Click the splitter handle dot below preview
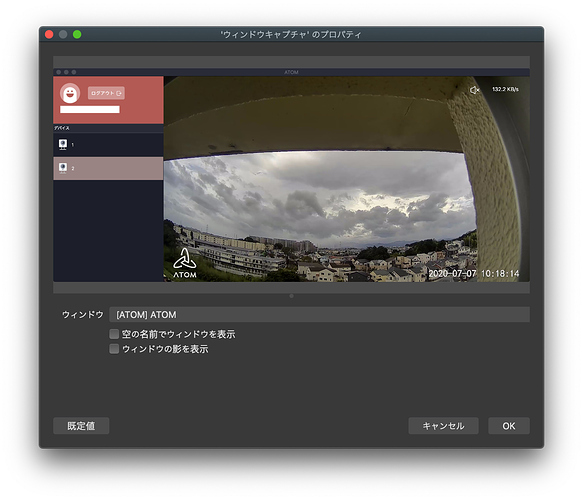 291,296
